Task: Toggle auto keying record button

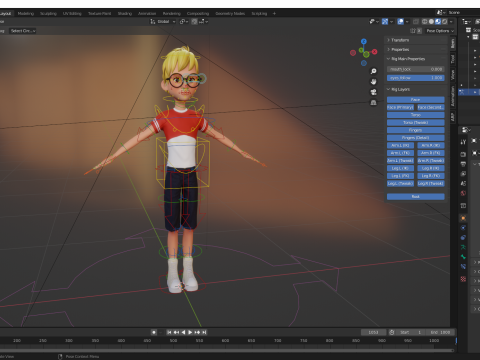Action: pos(154,332)
